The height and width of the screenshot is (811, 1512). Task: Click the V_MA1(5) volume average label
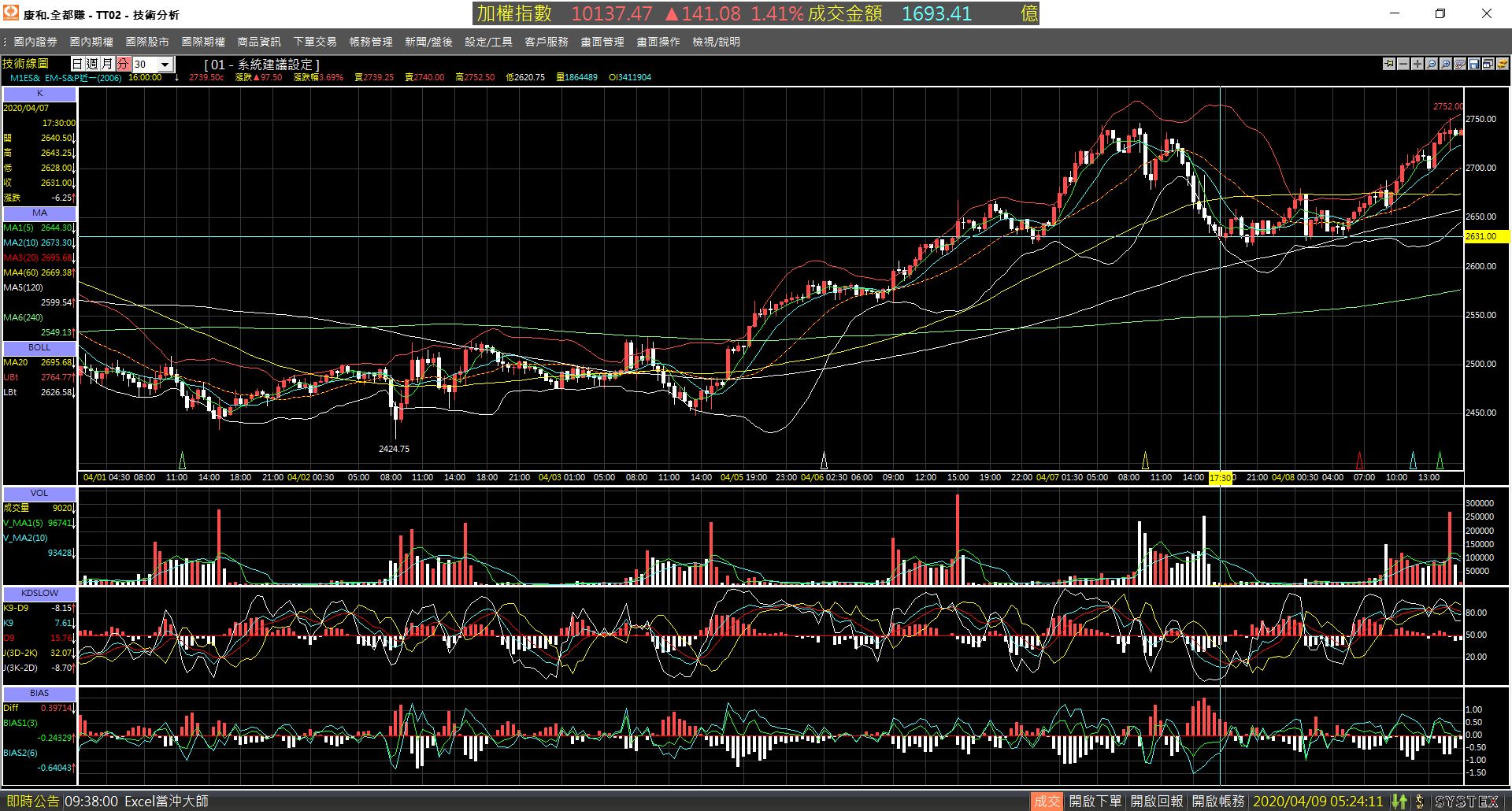pyautogui.click(x=23, y=524)
